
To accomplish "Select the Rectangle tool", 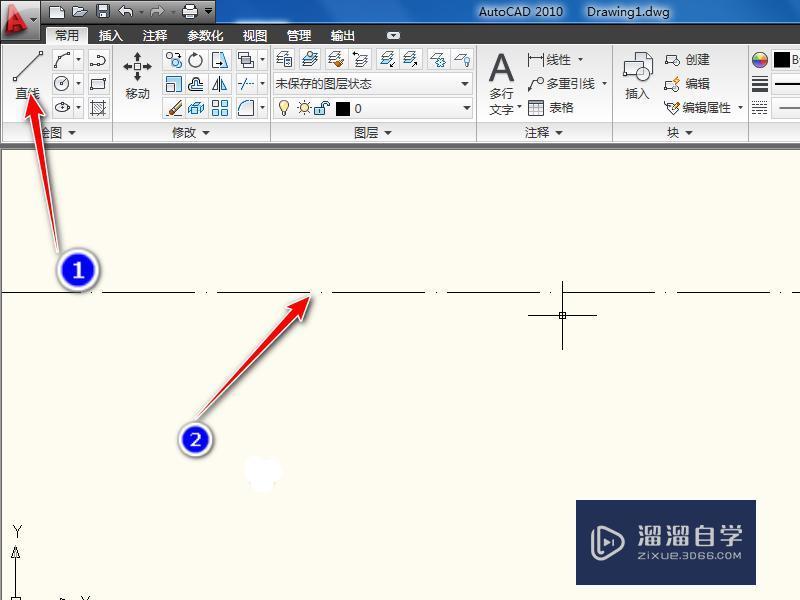I will (98, 84).
